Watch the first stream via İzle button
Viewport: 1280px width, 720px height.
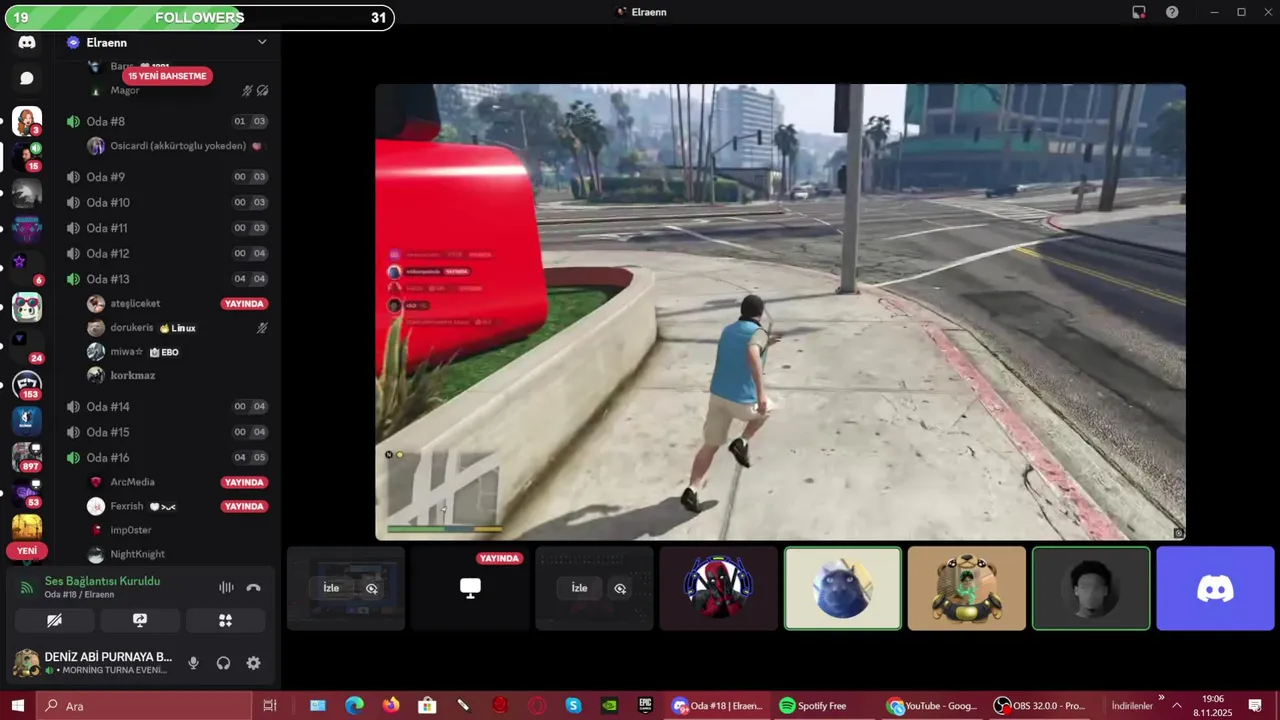[332, 588]
